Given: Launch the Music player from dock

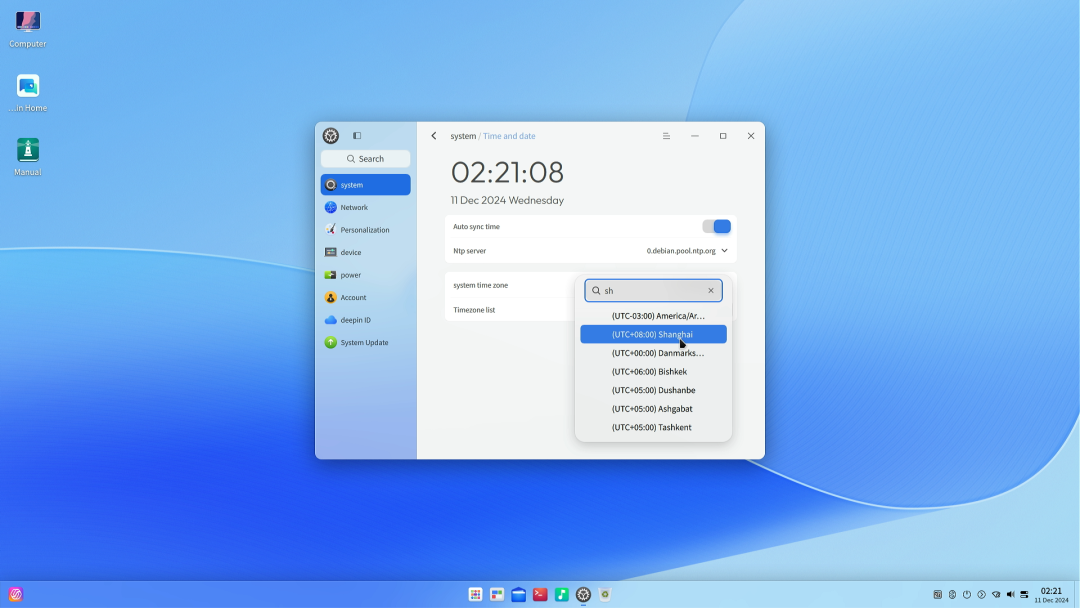Looking at the screenshot, I should [561, 594].
